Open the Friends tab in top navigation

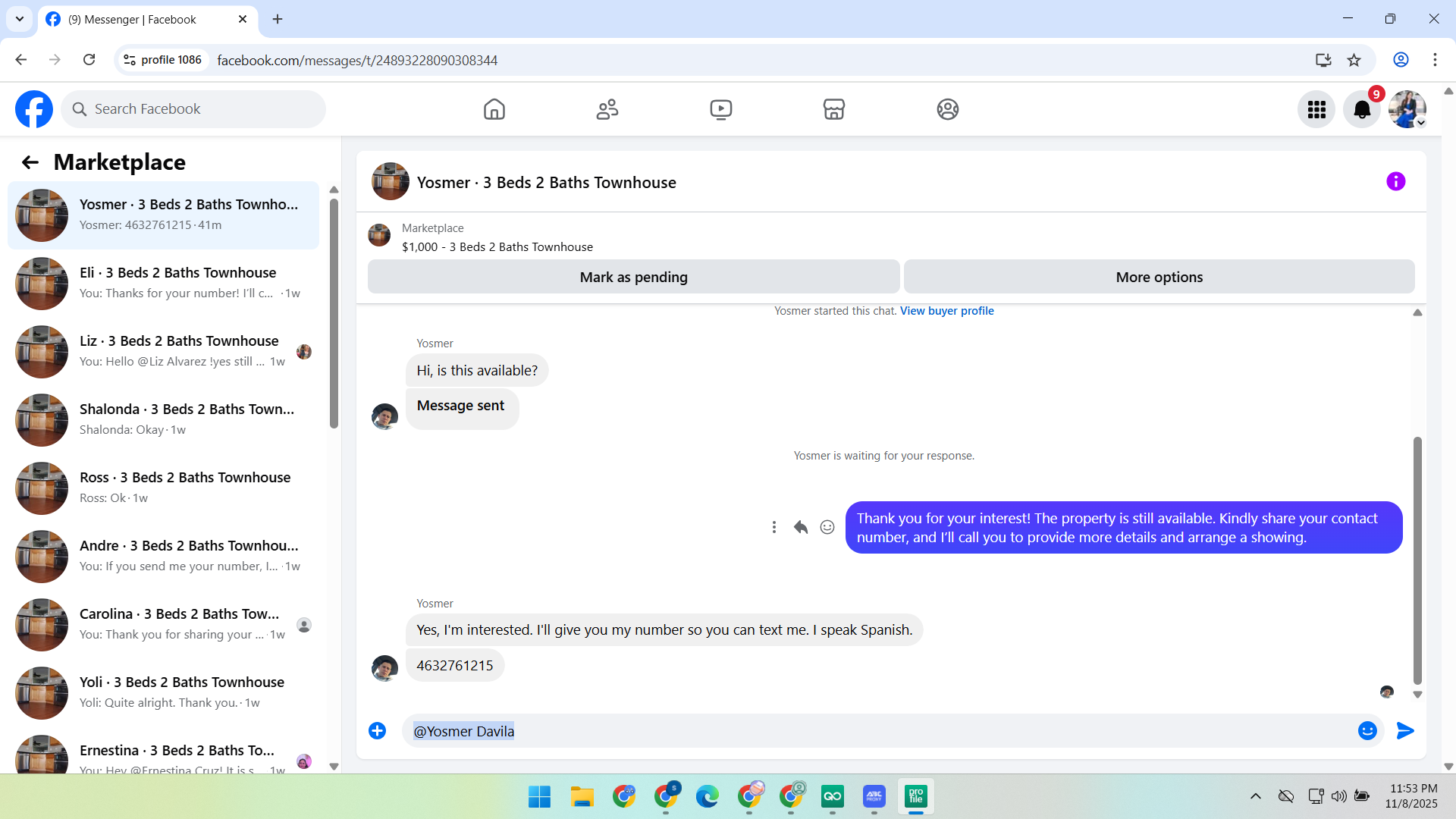[607, 109]
